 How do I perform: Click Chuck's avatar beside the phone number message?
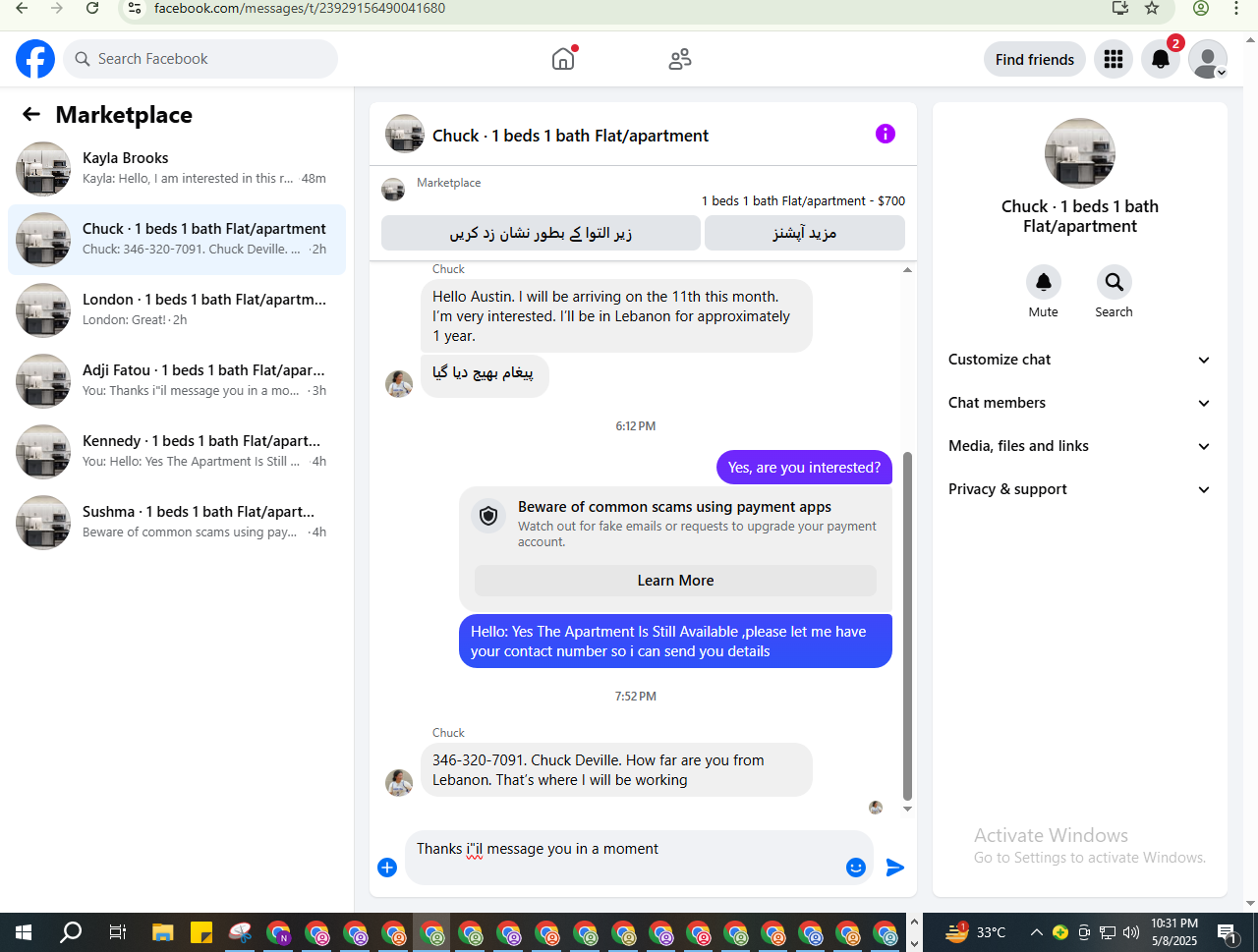click(x=399, y=782)
